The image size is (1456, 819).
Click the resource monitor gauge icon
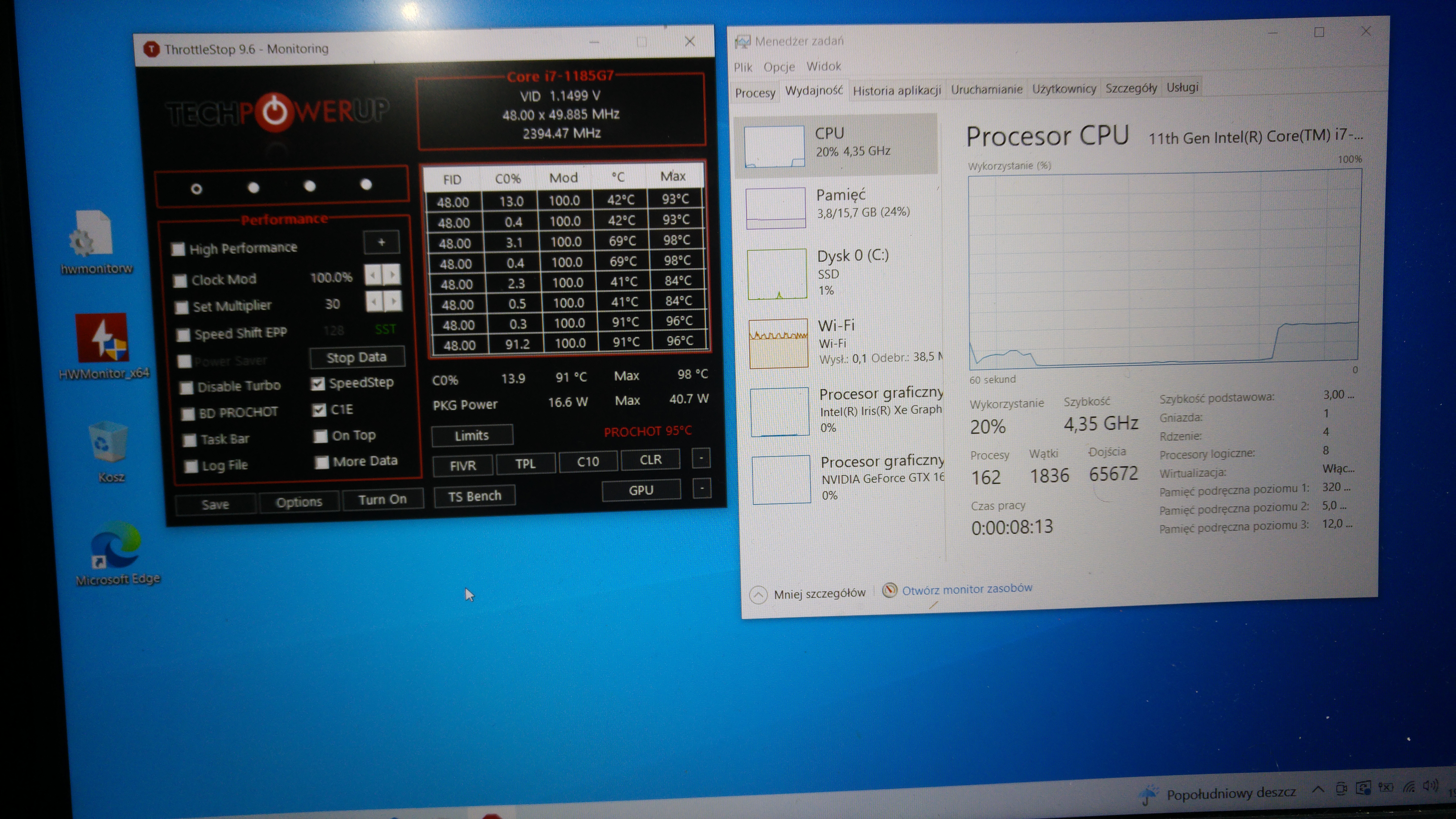889,590
